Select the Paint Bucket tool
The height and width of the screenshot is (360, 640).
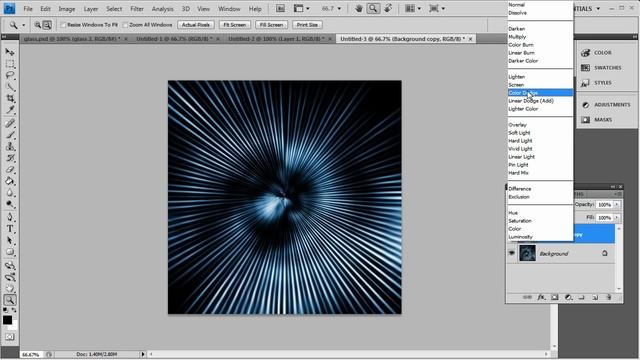pyautogui.click(x=10, y=181)
